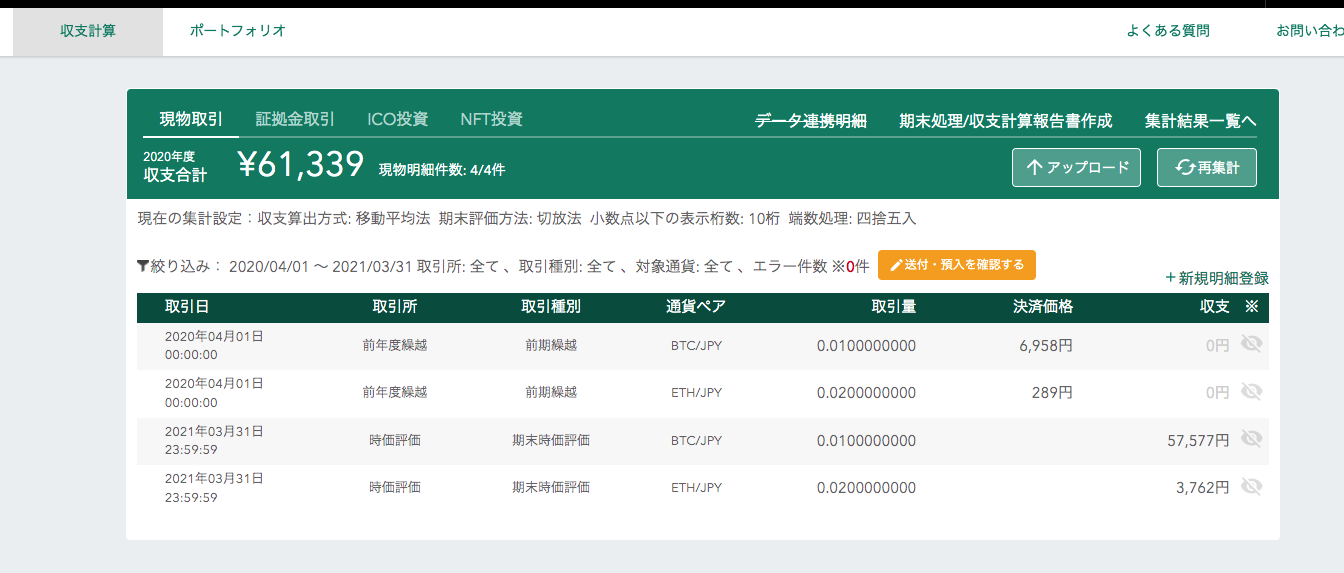Click 期末時価評価 in BTC/JPY row
1344x573 pixels.
pyautogui.click(x=551, y=440)
